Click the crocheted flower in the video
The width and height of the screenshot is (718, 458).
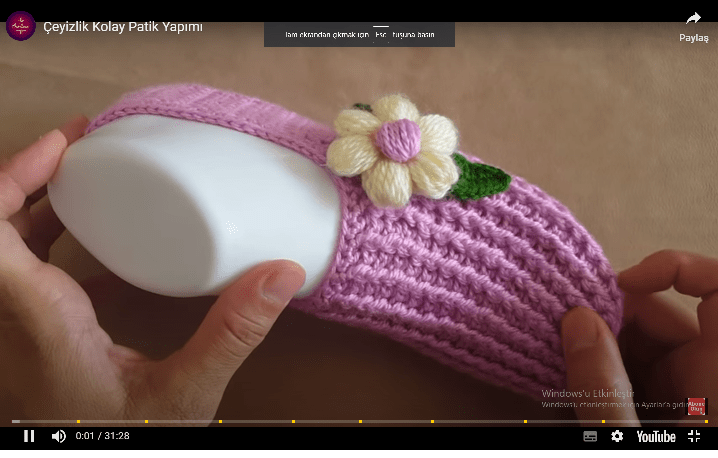pyautogui.click(x=394, y=148)
